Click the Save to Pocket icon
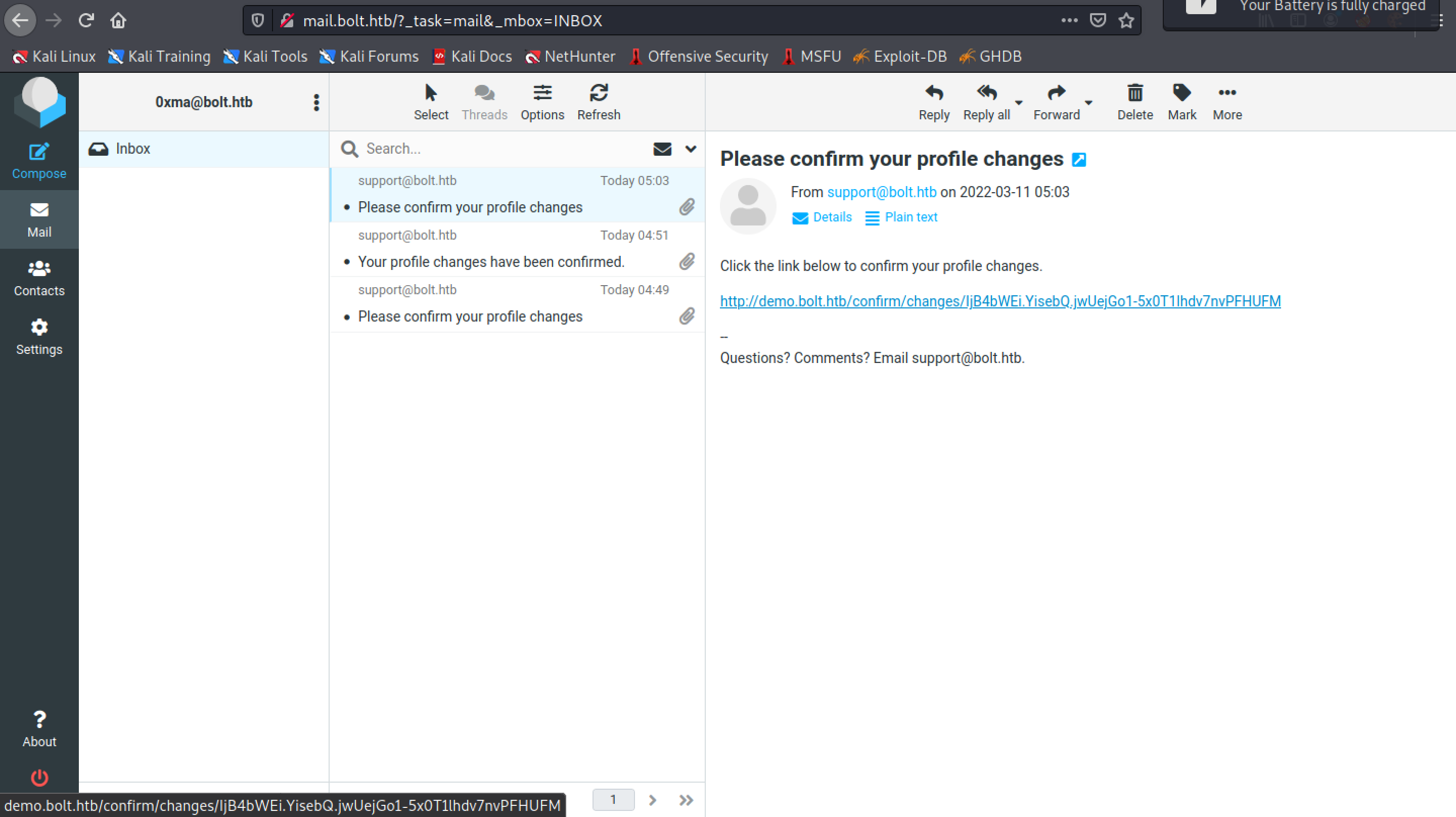The image size is (1456, 817). [x=1098, y=21]
